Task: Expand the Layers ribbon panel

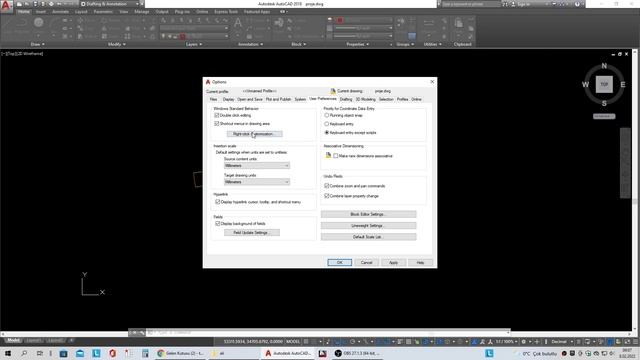Action: [194, 44]
